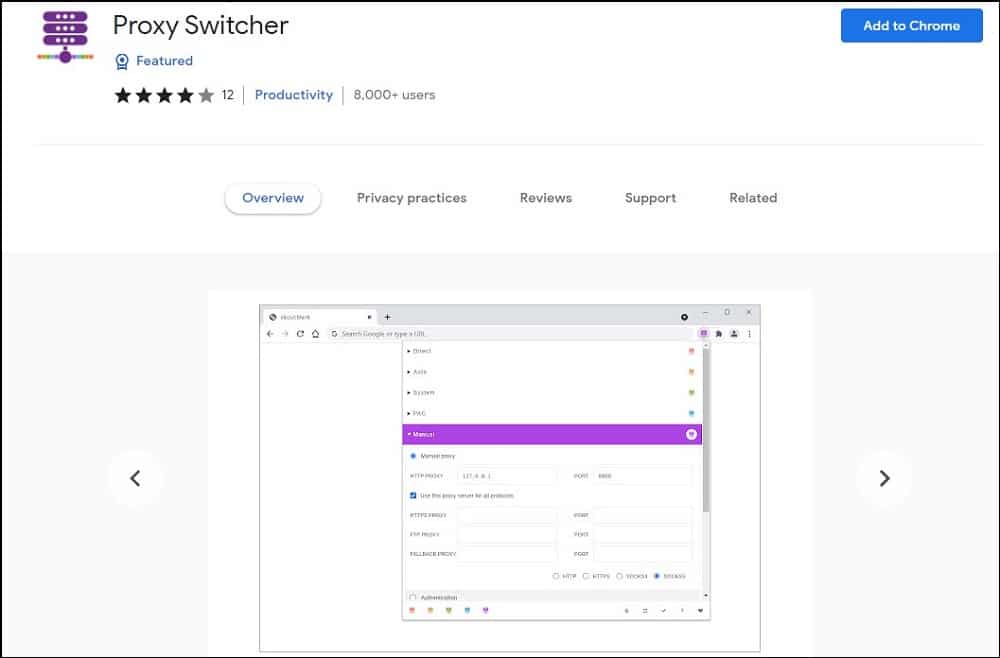Select the HTTPS radio option
This screenshot has height=658, width=1000.
585,576
